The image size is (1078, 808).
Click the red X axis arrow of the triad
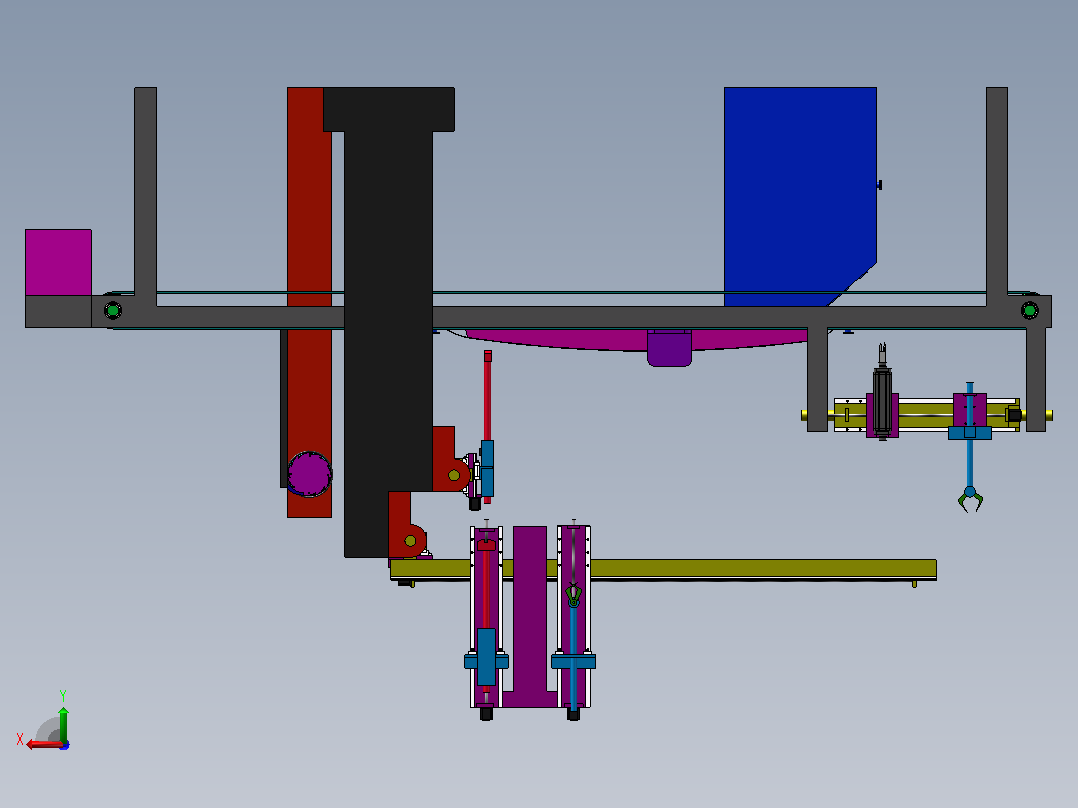pos(43,745)
